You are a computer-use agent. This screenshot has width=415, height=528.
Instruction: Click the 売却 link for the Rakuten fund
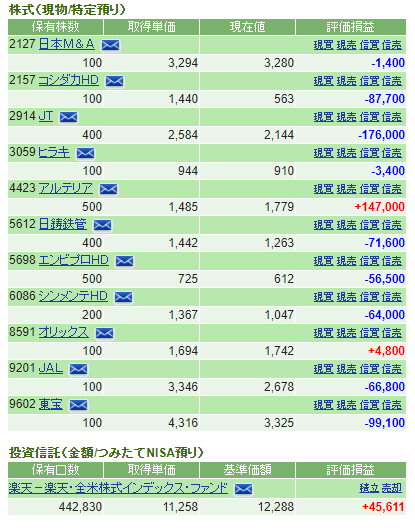[x=392, y=488]
